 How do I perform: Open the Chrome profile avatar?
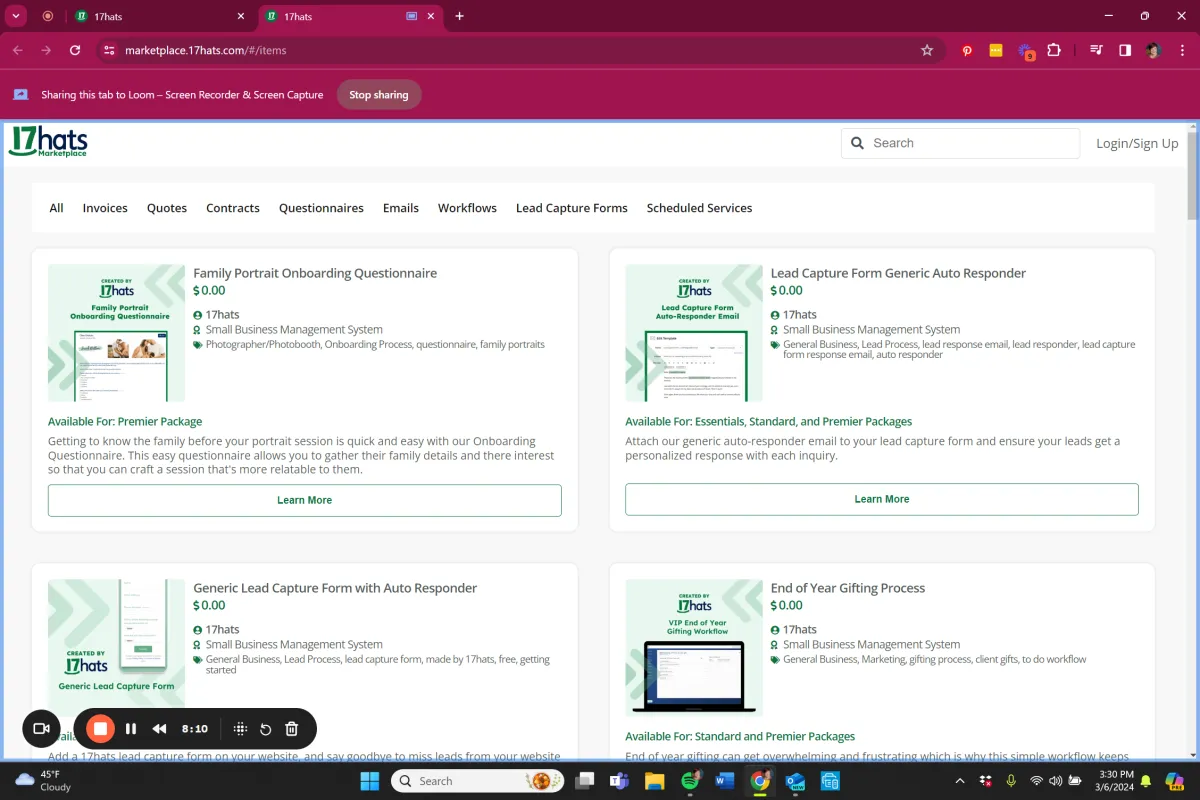(1153, 50)
